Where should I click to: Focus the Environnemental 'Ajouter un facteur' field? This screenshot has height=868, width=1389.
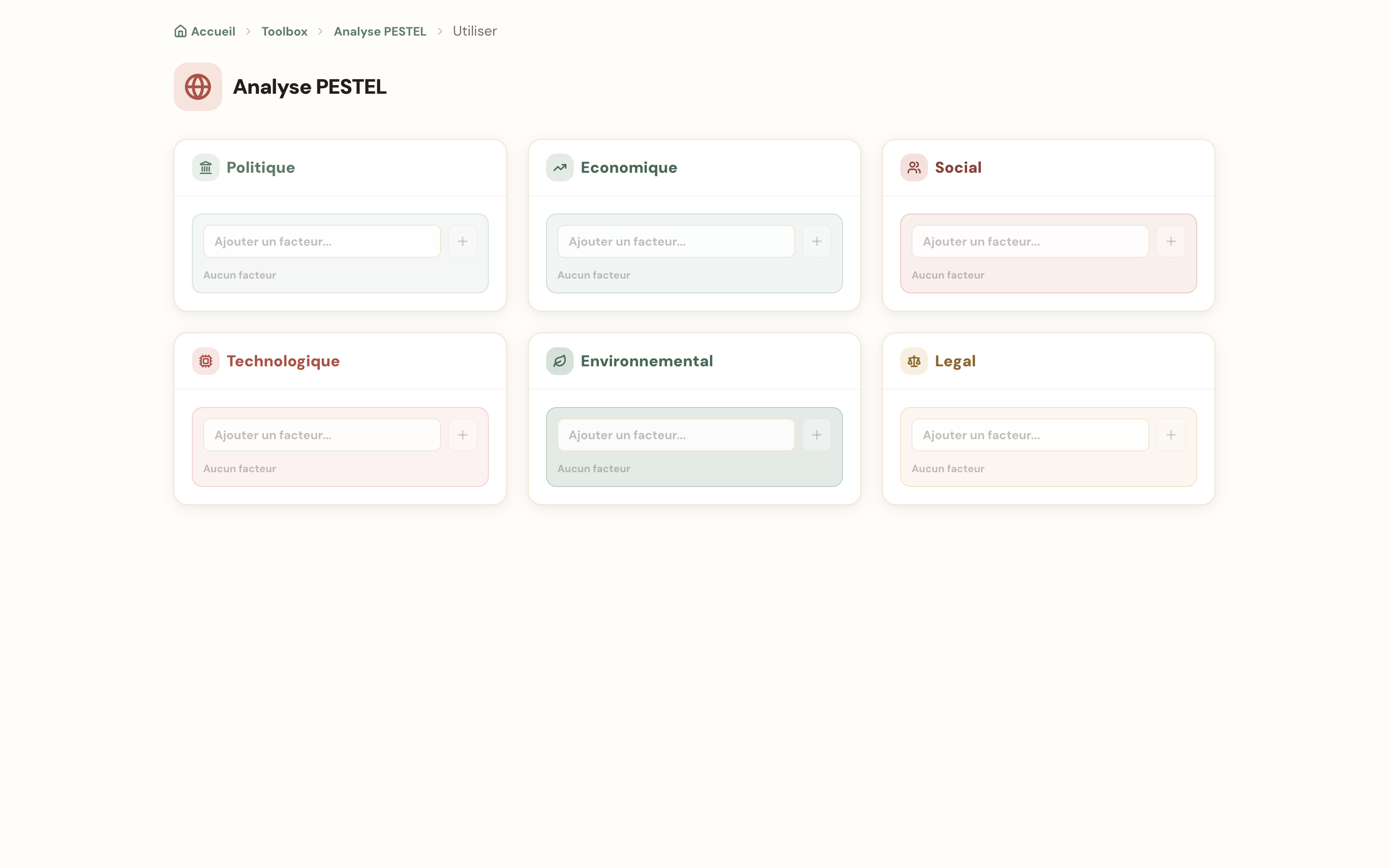click(x=676, y=434)
